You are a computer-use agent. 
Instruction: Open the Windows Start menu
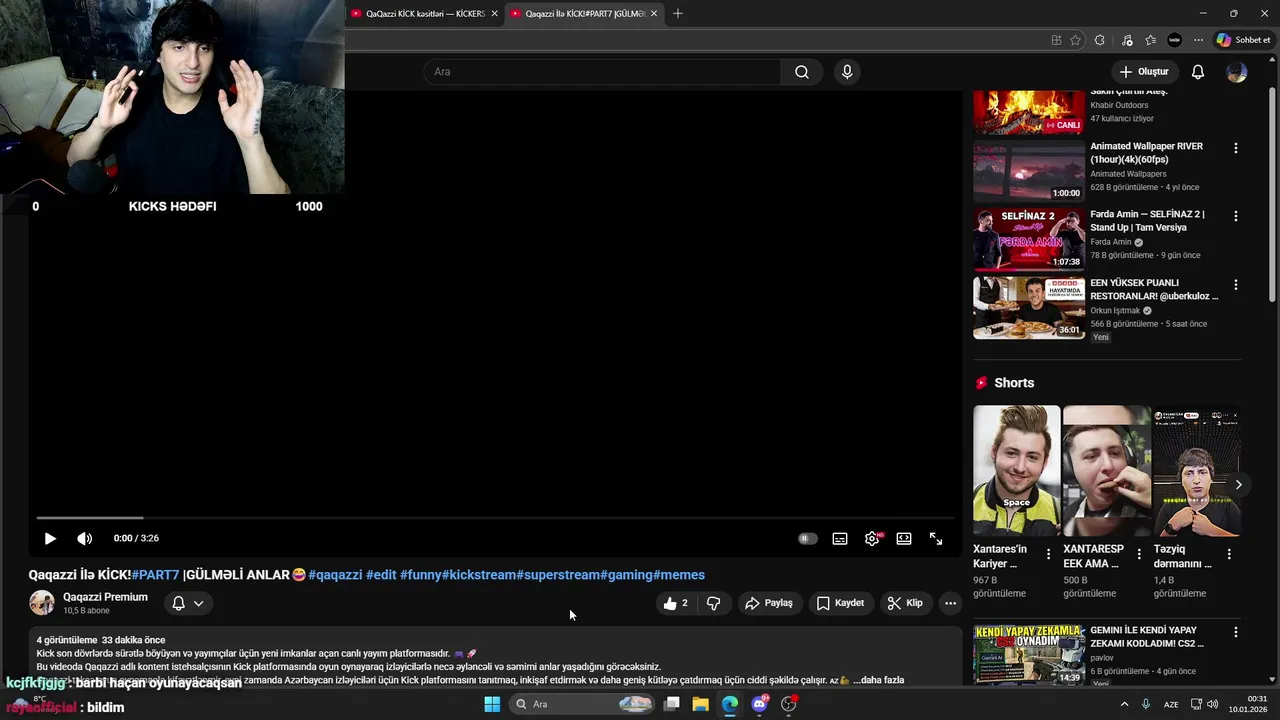492,704
